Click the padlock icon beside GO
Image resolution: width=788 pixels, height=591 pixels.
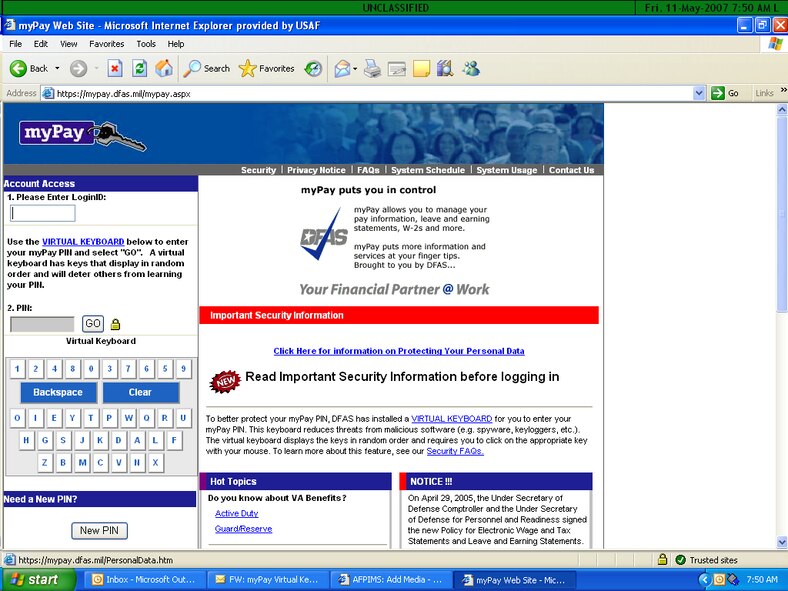115,324
